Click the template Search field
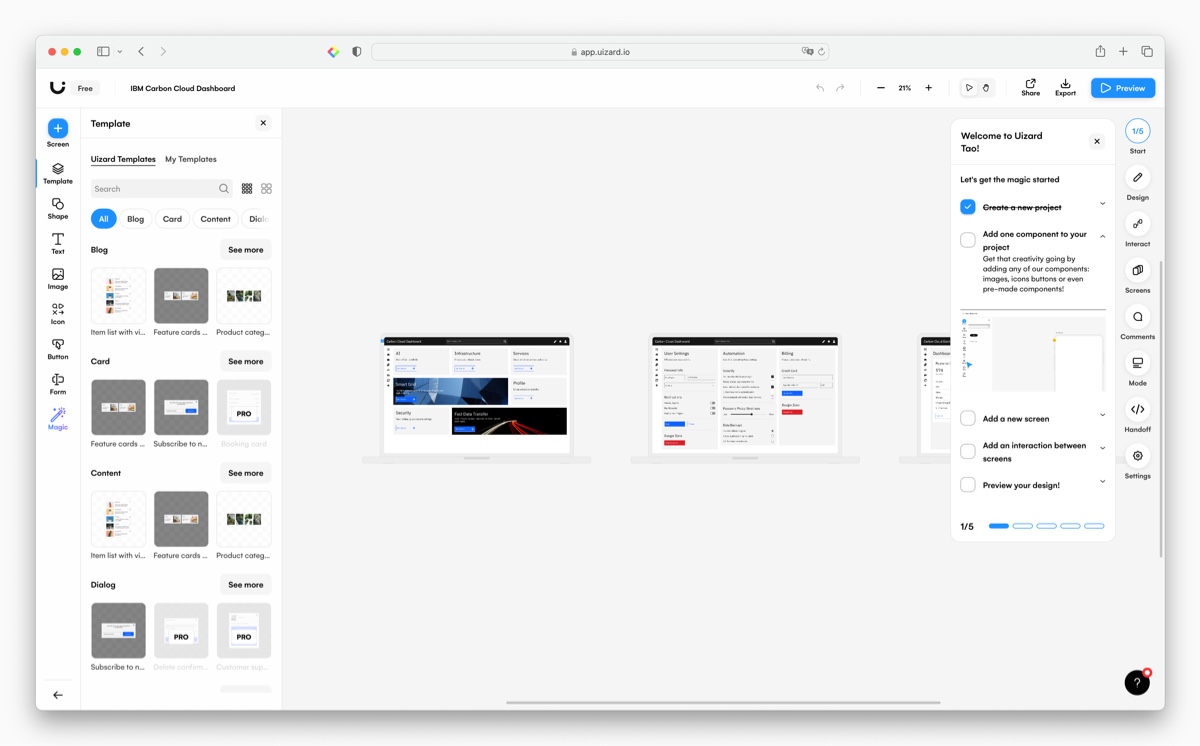This screenshot has width=1200, height=746. pos(154,189)
